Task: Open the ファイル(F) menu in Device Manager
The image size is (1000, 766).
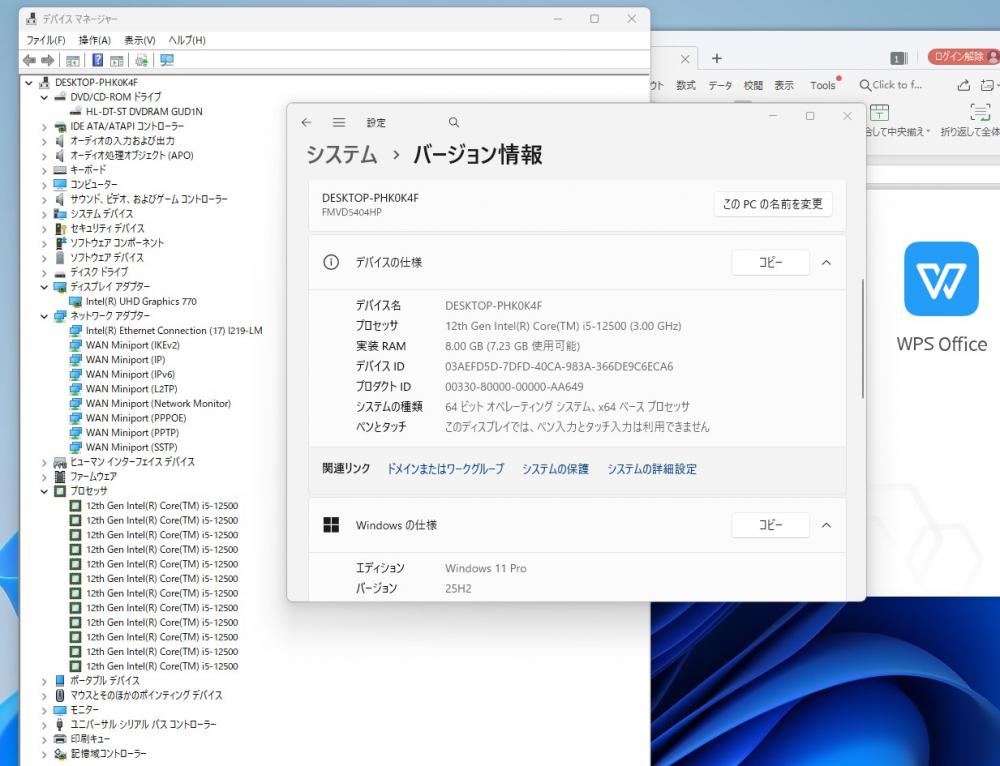Action: pyautogui.click(x=45, y=40)
